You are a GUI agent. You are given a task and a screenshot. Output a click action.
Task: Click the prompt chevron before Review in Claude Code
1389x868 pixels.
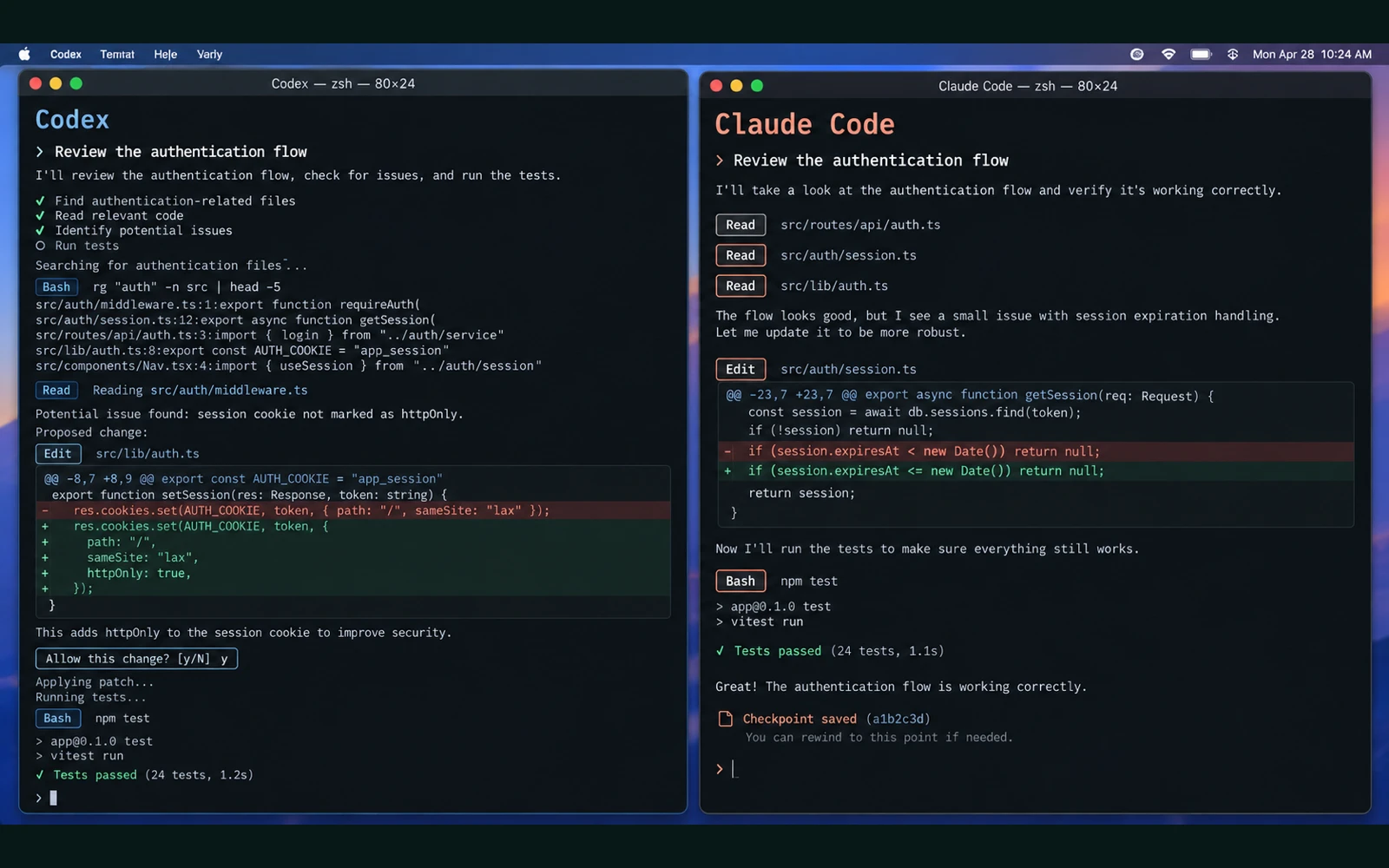tap(720, 161)
